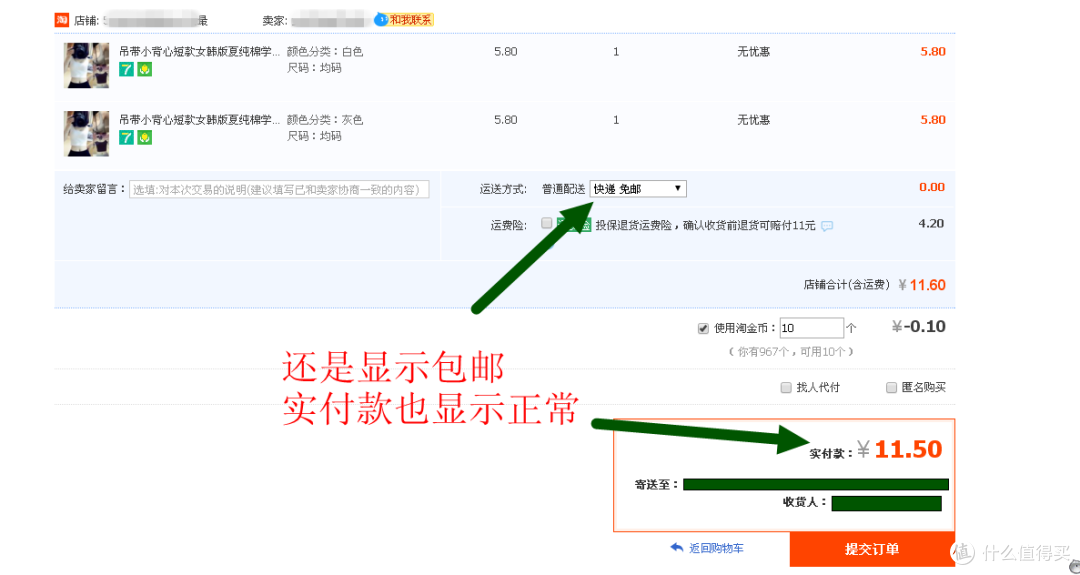Click the blue Wangwang chat bubble icon
This screenshot has height=575, width=1080.
(381, 20)
